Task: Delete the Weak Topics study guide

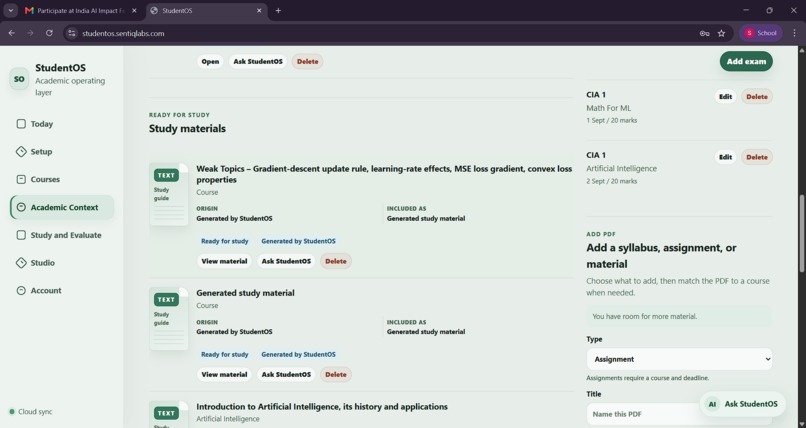Action: click(336, 261)
